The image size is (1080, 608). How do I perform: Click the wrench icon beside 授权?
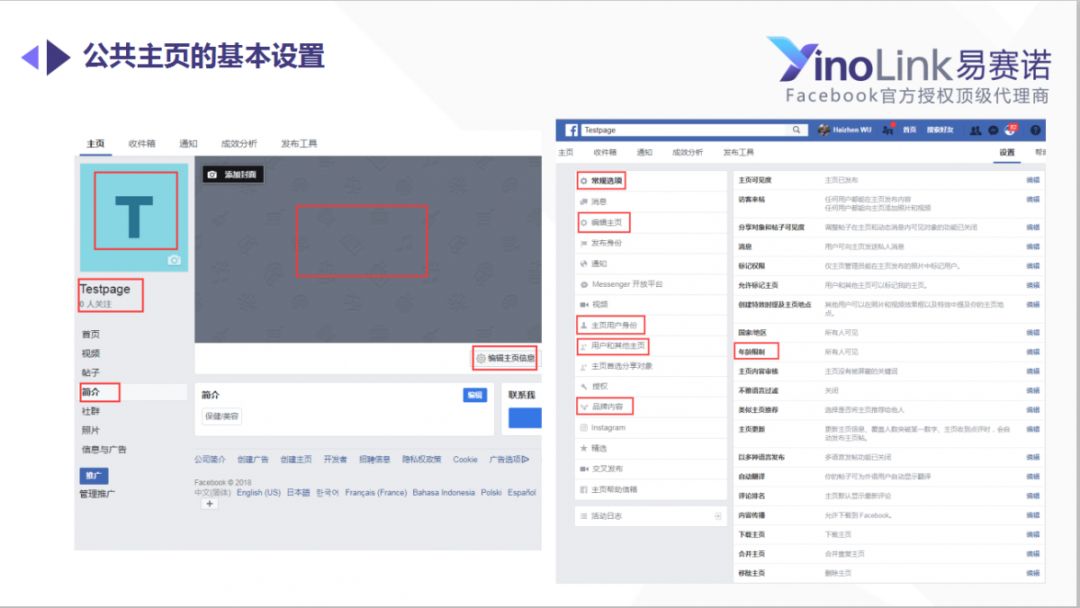tap(583, 386)
